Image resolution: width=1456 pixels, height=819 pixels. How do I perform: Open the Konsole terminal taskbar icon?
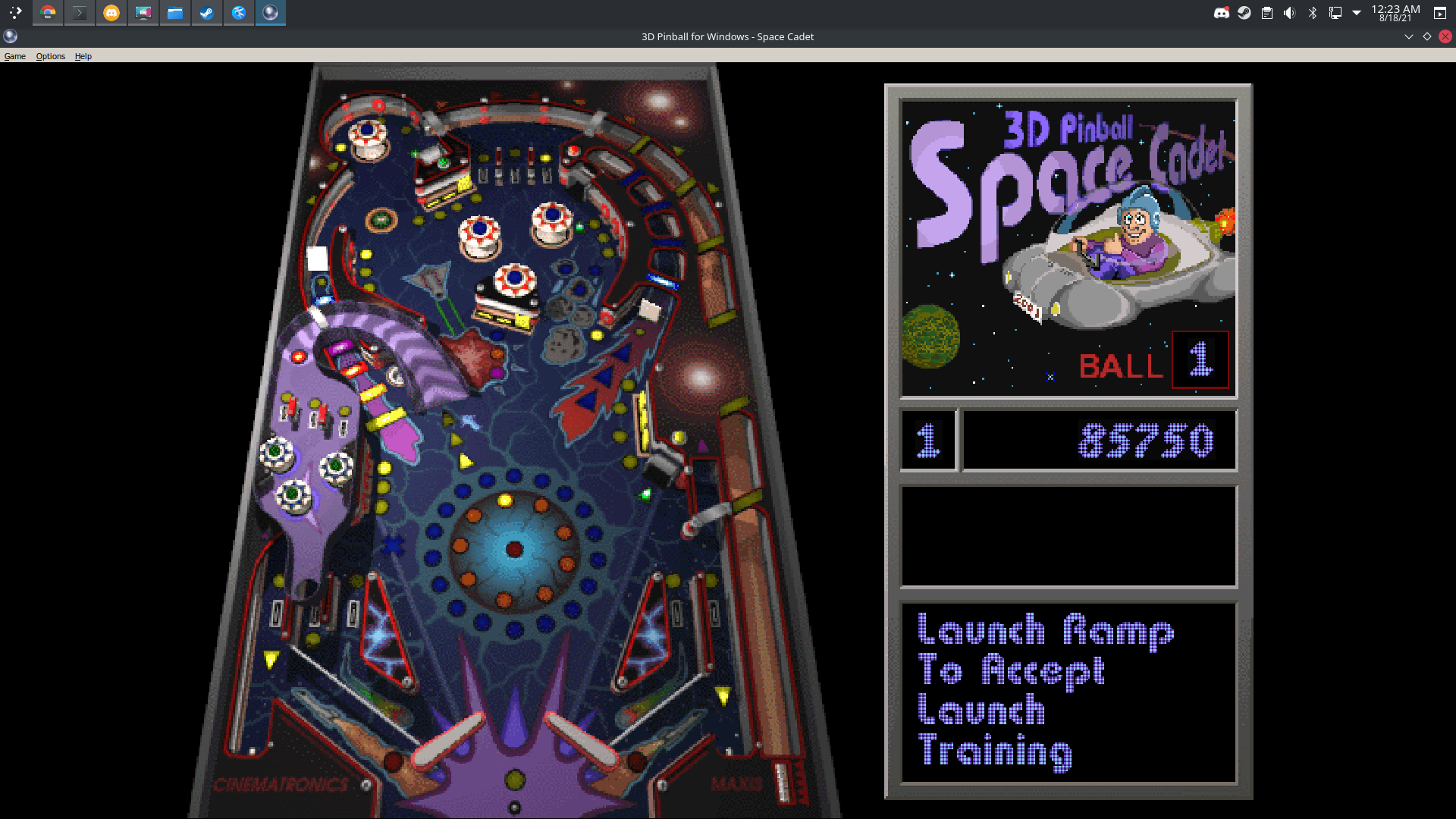[80, 12]
